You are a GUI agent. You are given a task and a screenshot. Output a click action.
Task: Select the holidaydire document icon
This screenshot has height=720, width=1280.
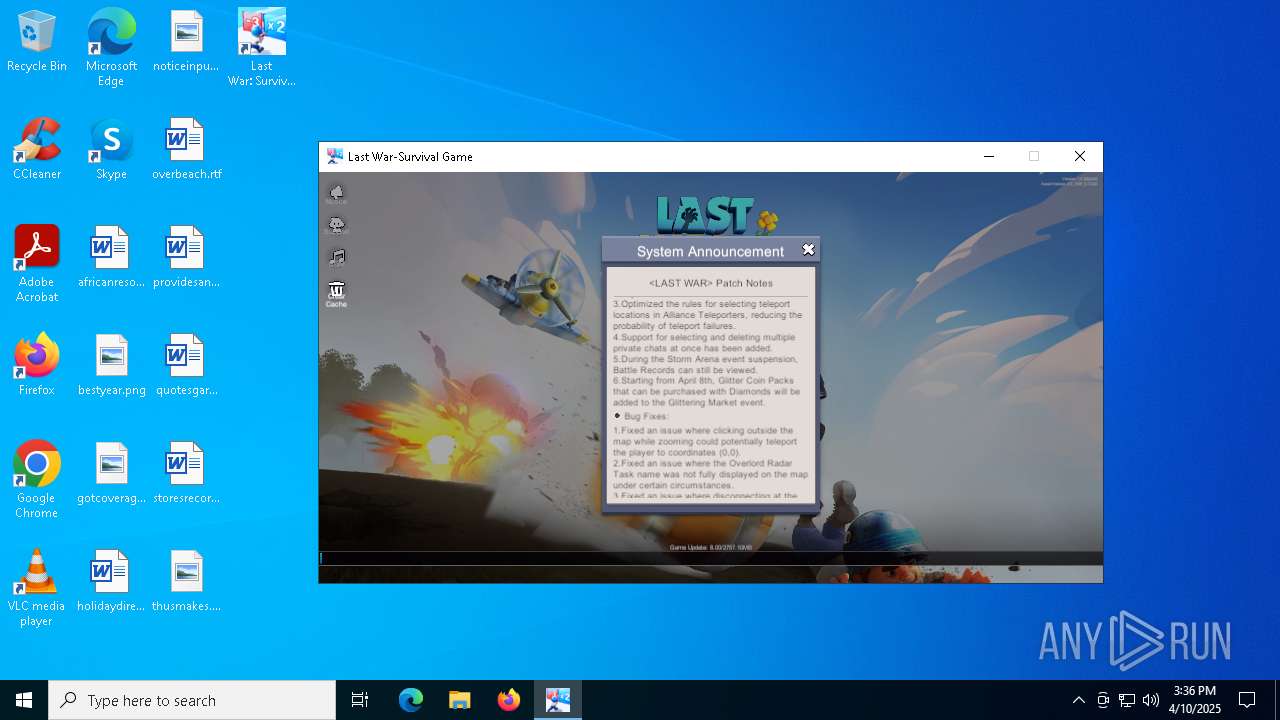coord(111,582)
